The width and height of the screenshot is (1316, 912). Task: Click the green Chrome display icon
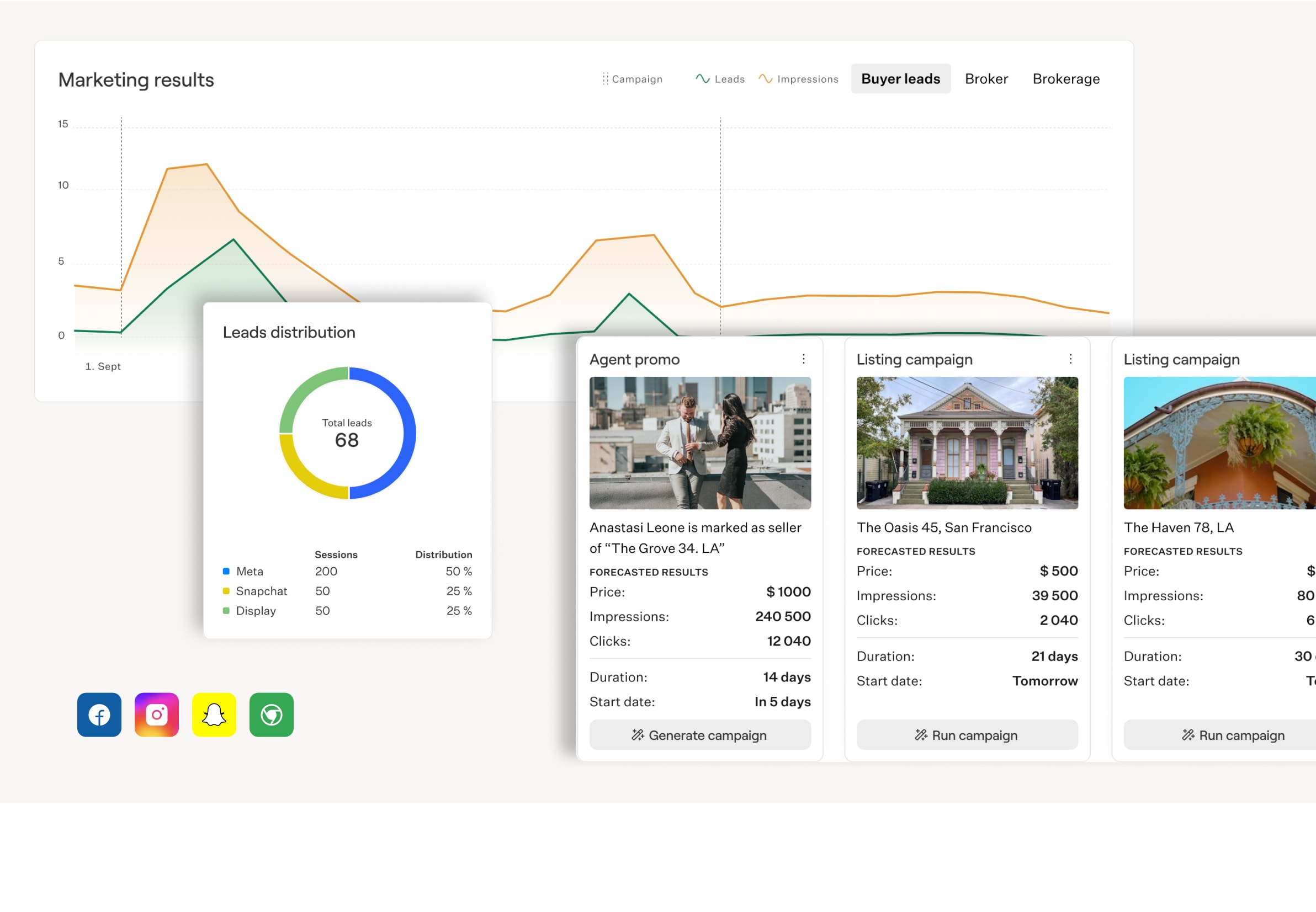pos(272,714)
